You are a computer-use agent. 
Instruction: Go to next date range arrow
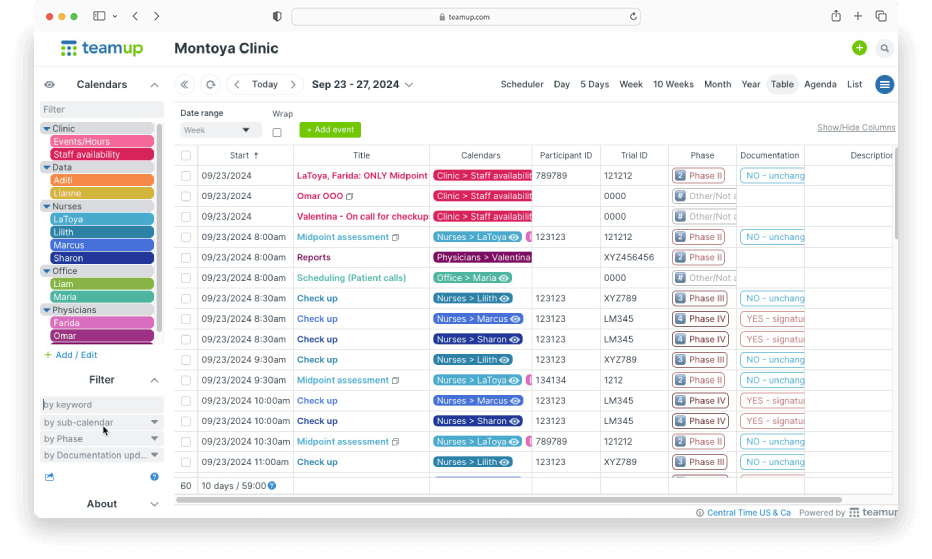293,85
